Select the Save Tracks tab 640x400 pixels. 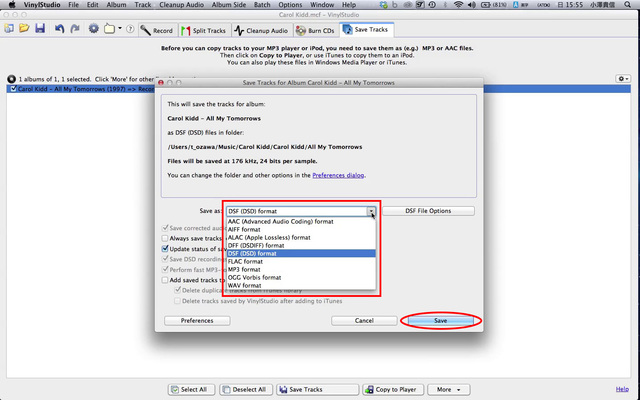point(366,29)
